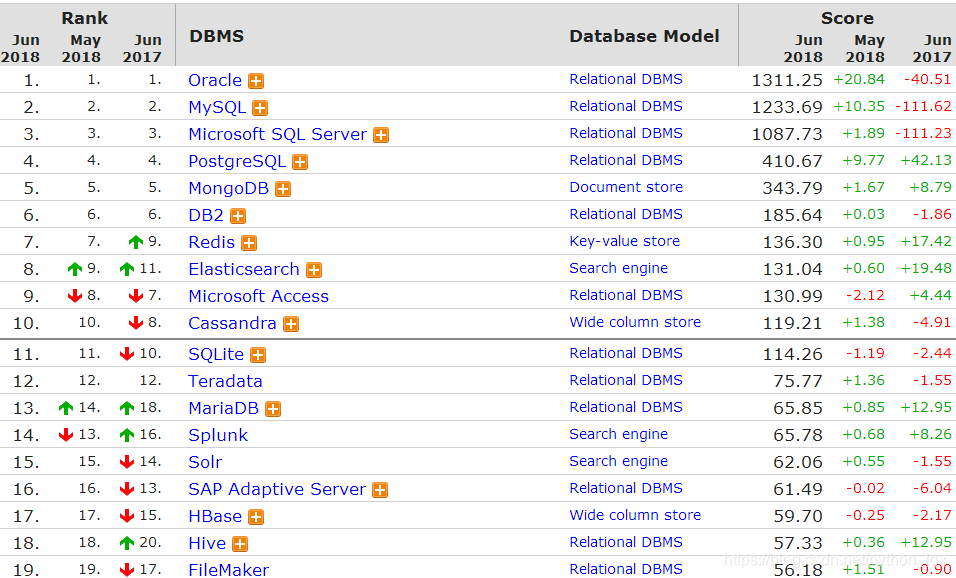Click the Database Model column header

(644, 37)
